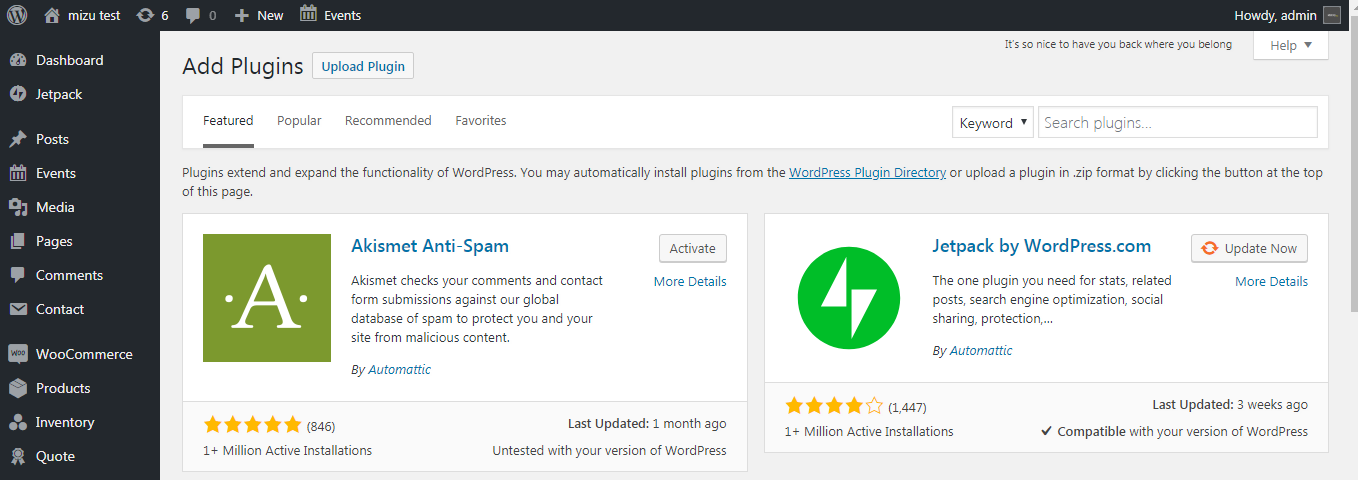The height and width of the screenshot is (480, 1358).
Task: Select the Recommended tab
Action: (x=388, y=120)
